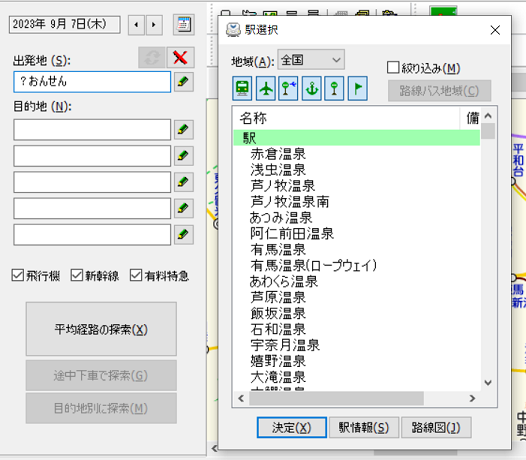Screen dimensions: 526x460
Task: Click the station list down scroll arrow
Action: 488,383
